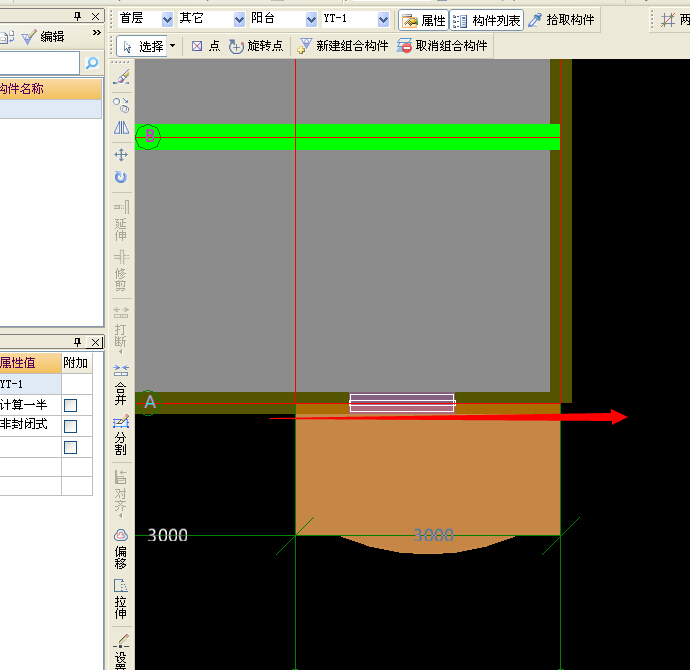Click the 延伸 extend tool
Image resolution: width=690 pixels, height=670 pixels.
pyautogui.click(x=121, y=220)
